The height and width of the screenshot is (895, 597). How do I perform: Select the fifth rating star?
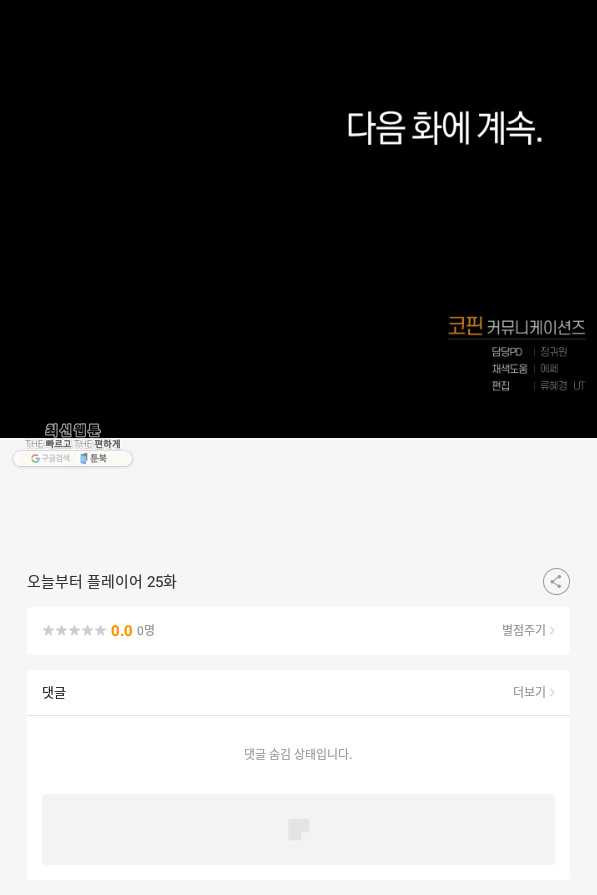coord(100,630)
